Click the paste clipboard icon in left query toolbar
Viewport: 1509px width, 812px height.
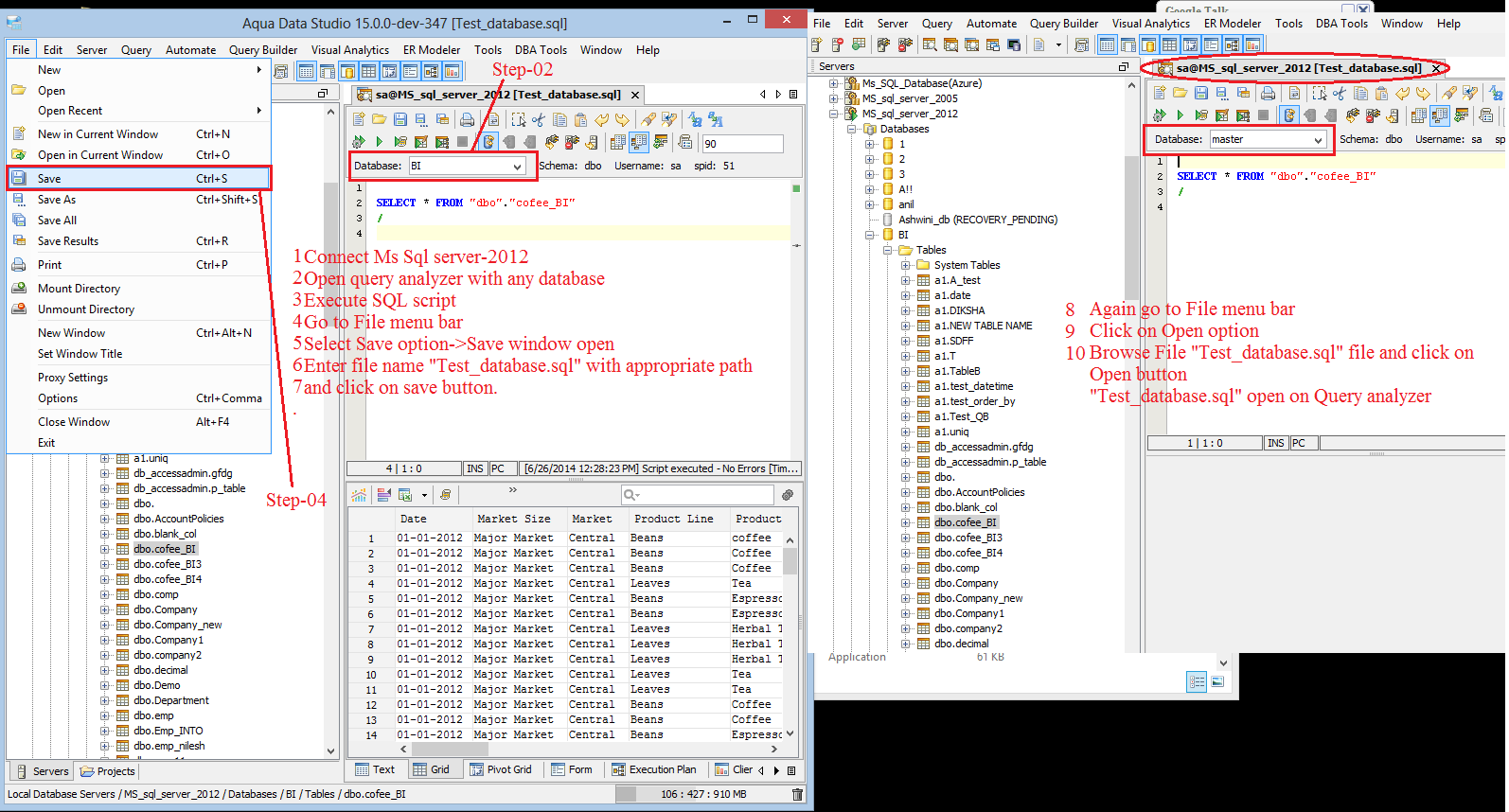click(x=580, y=119)
